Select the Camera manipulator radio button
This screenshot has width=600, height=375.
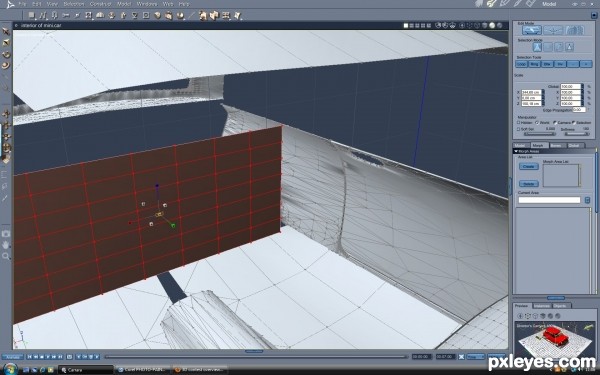click(x=555, y=123)
